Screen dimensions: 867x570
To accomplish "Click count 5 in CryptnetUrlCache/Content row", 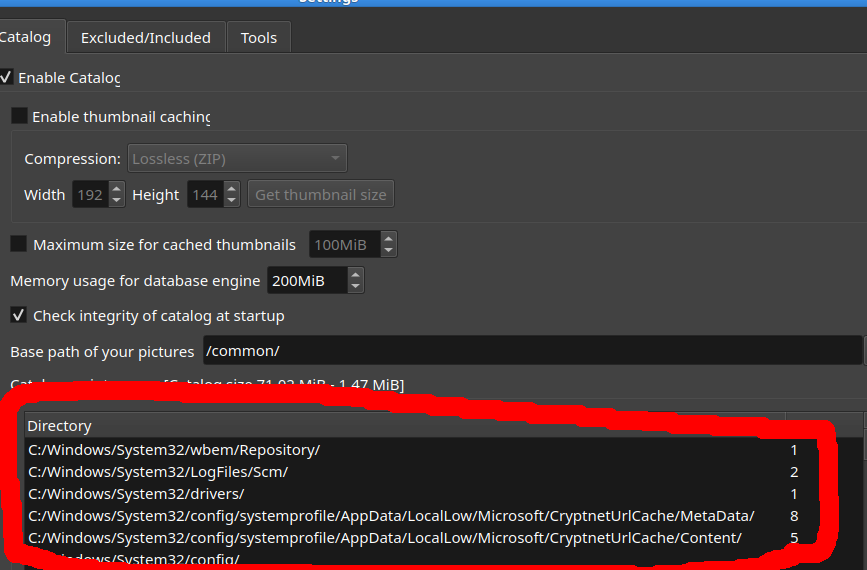I will pos(794,538).
